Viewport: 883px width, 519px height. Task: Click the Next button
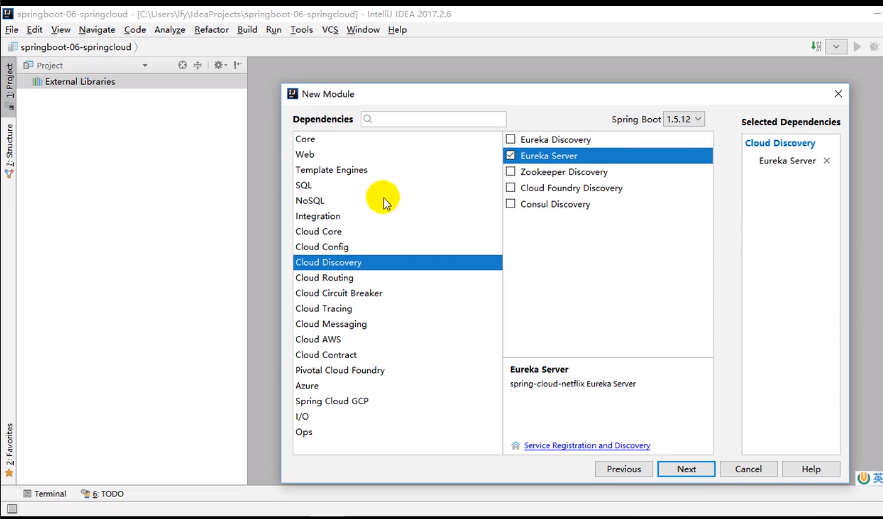coord(686,469)
